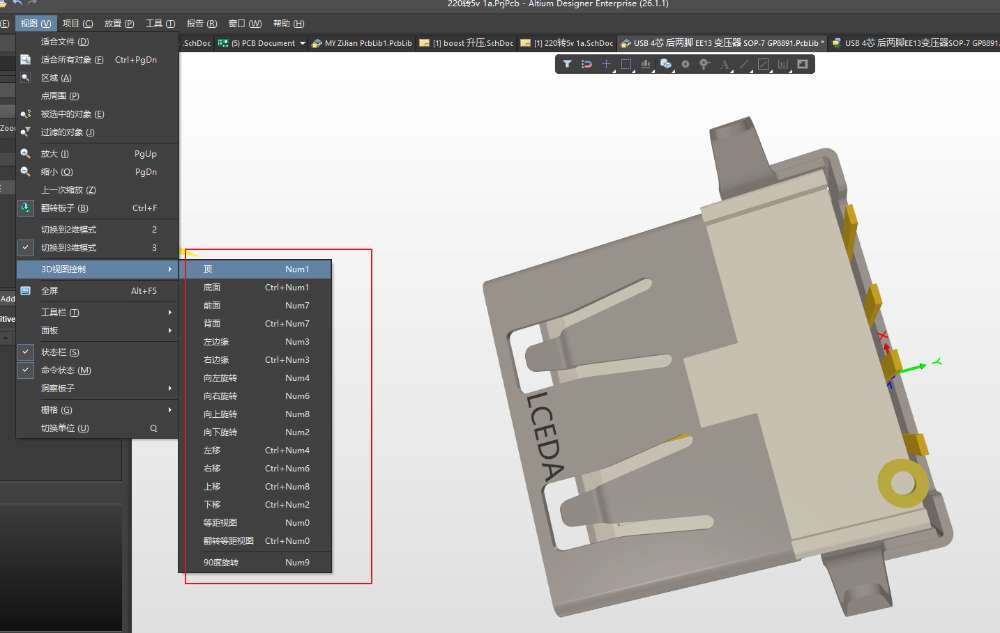Click the fit all objects 适合所有对象 icon

coord(26,59)
